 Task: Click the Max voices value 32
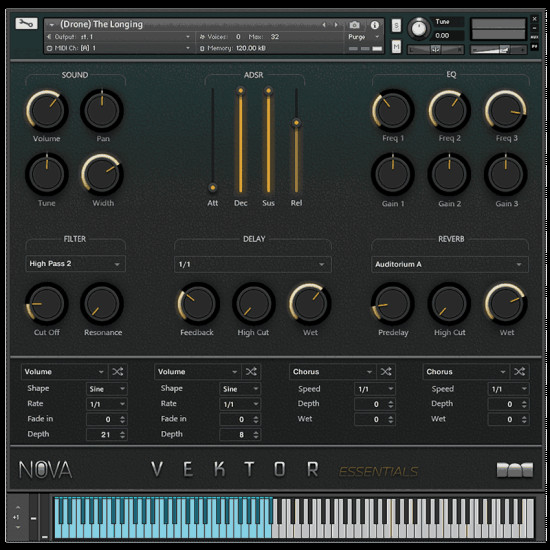pos(275,37)
